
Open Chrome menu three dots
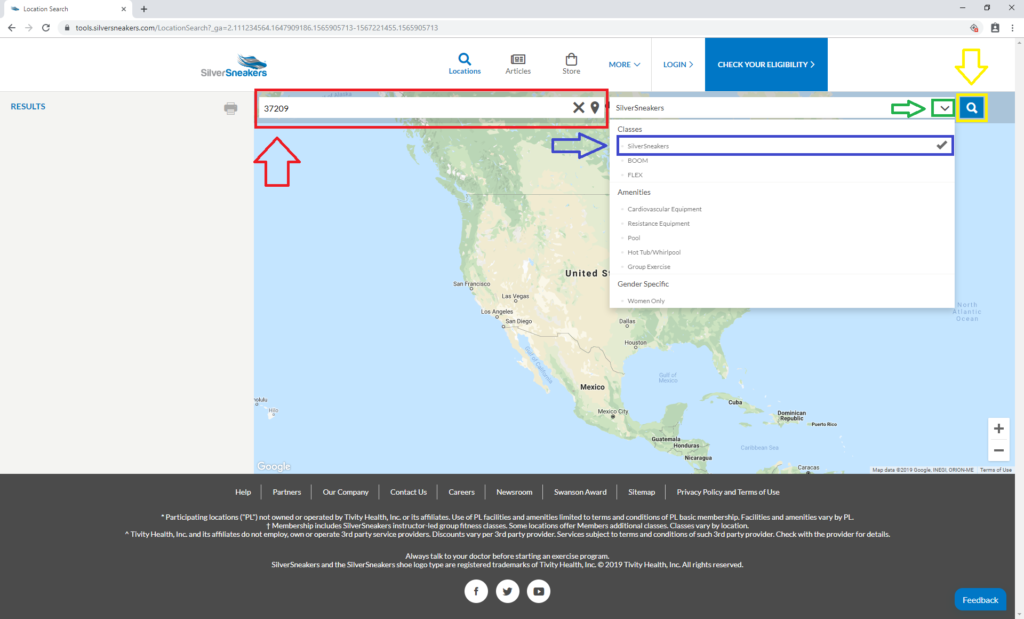(x=1012, y=28)
